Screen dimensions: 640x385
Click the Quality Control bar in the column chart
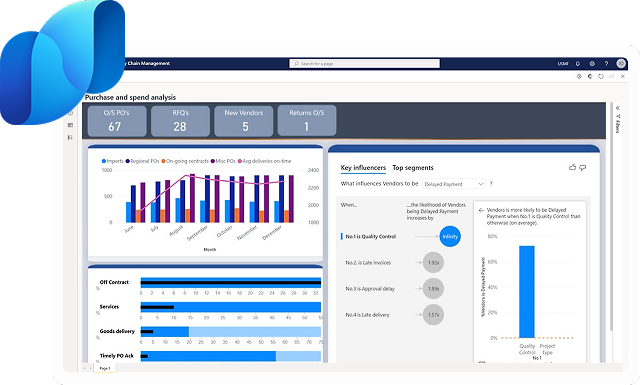pos(527,292)
